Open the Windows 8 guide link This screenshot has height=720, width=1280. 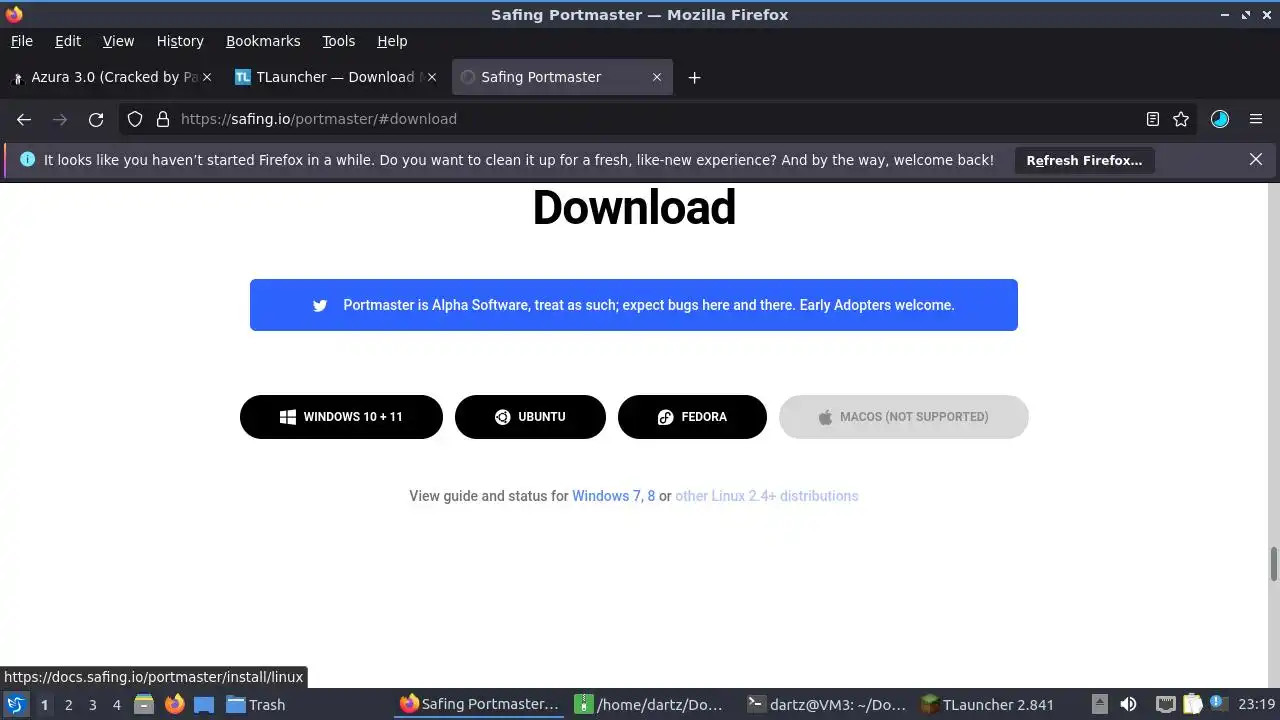[651, 496]
